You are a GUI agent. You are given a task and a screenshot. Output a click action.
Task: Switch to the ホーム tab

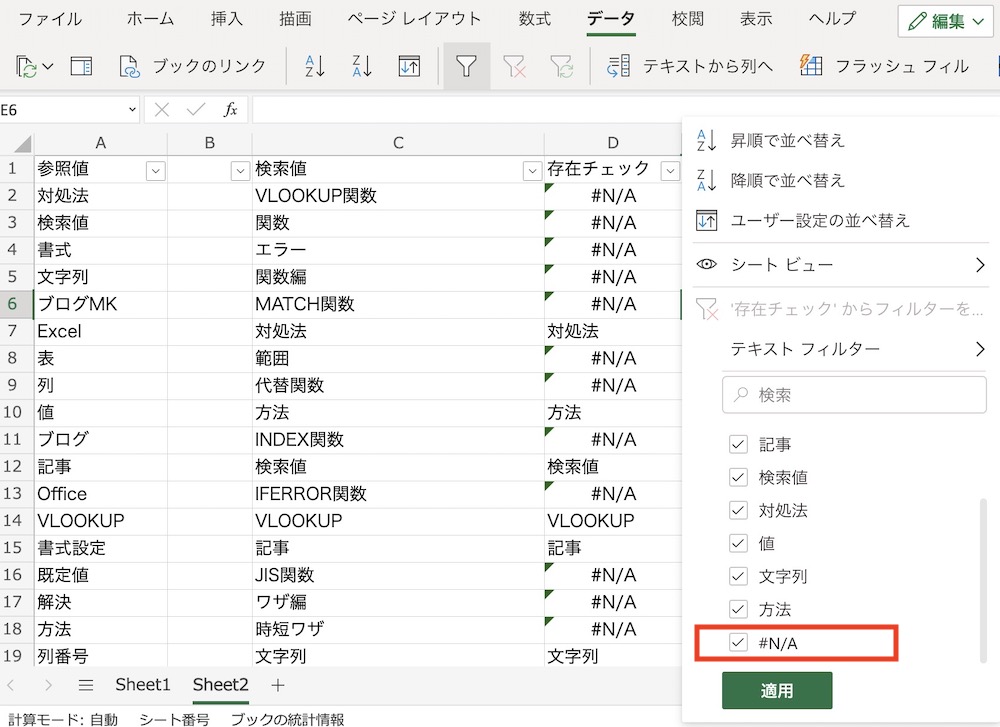pyautogui.click(x=151, y=19)
